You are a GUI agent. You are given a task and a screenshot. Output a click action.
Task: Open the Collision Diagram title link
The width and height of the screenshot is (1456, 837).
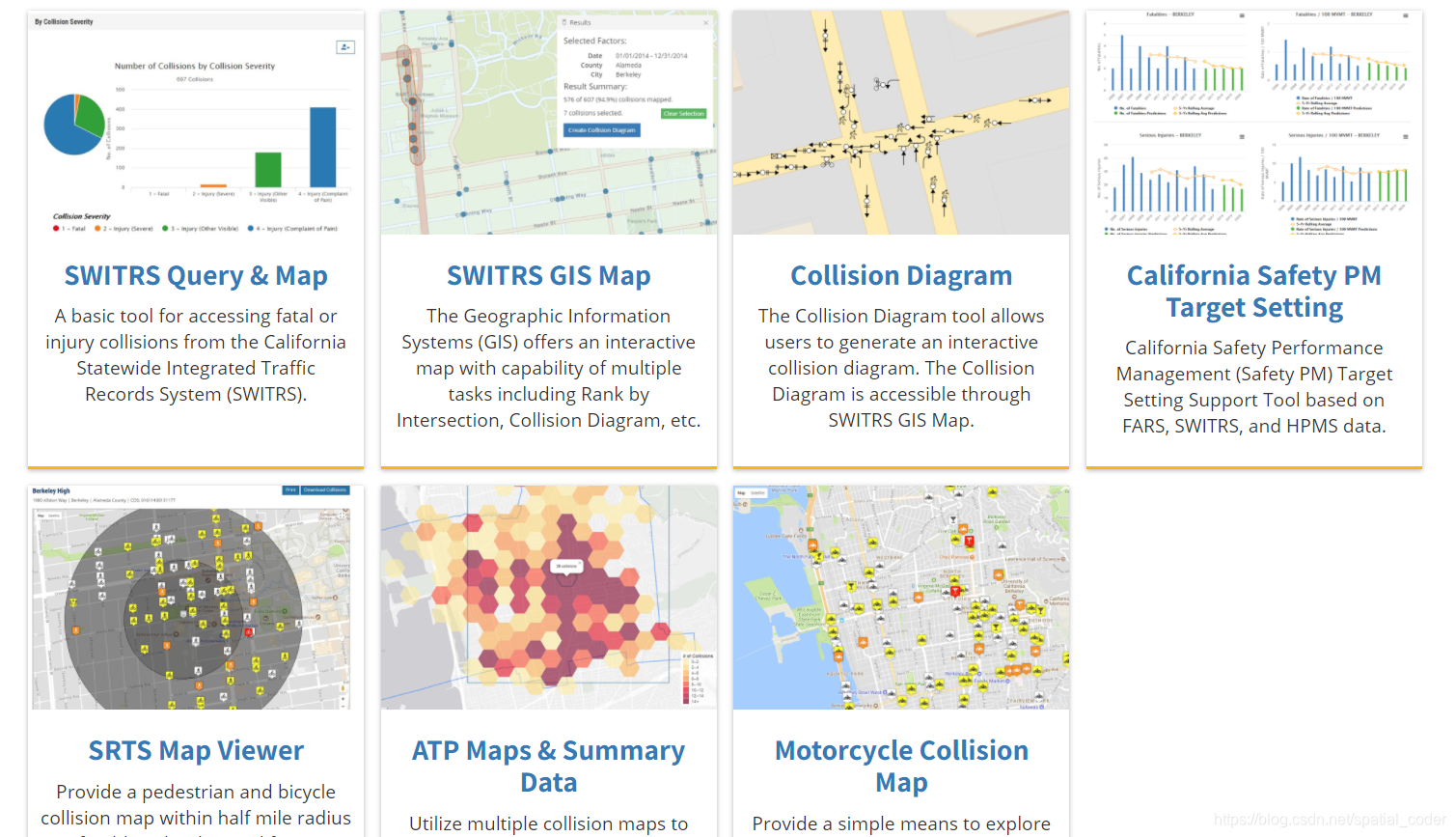[901, 276]
